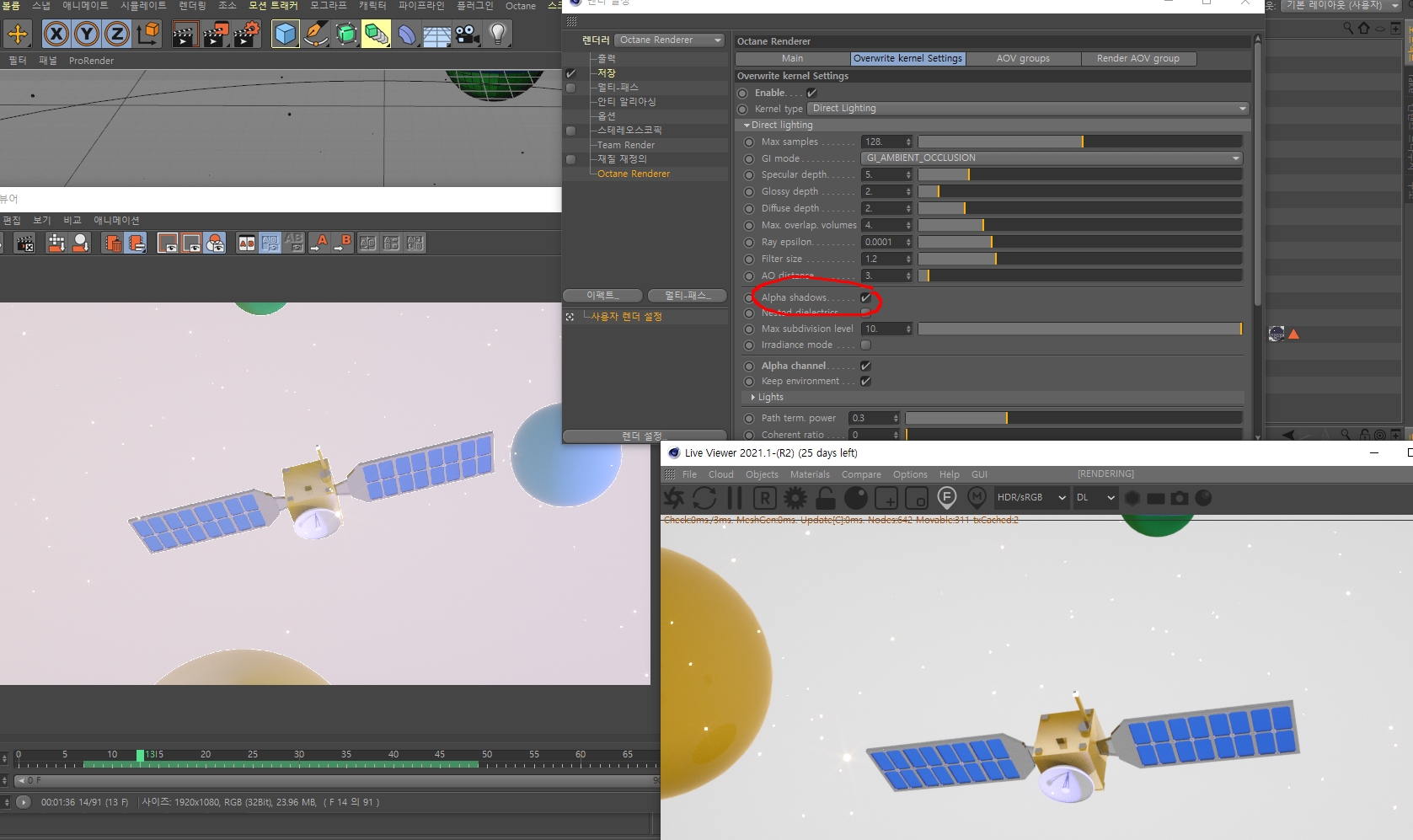Image resolution: width=1413 pixels, height=840 pixels.
Task: Switch to the Render AOV group tab
Action: click(x=1137, y=58)
